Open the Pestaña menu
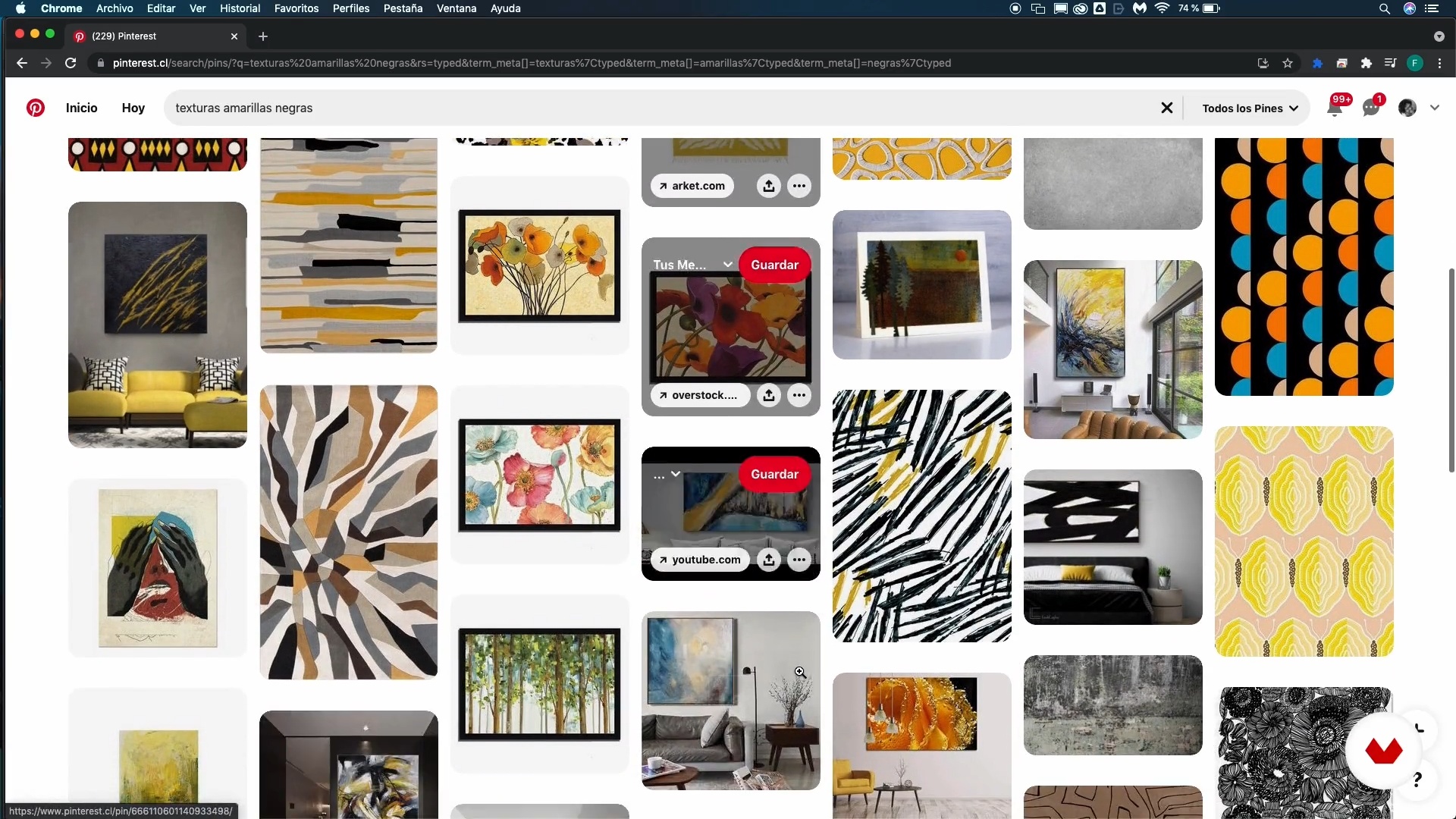The width and height of the screenshot is (1456, 819). tap(403, 8)
